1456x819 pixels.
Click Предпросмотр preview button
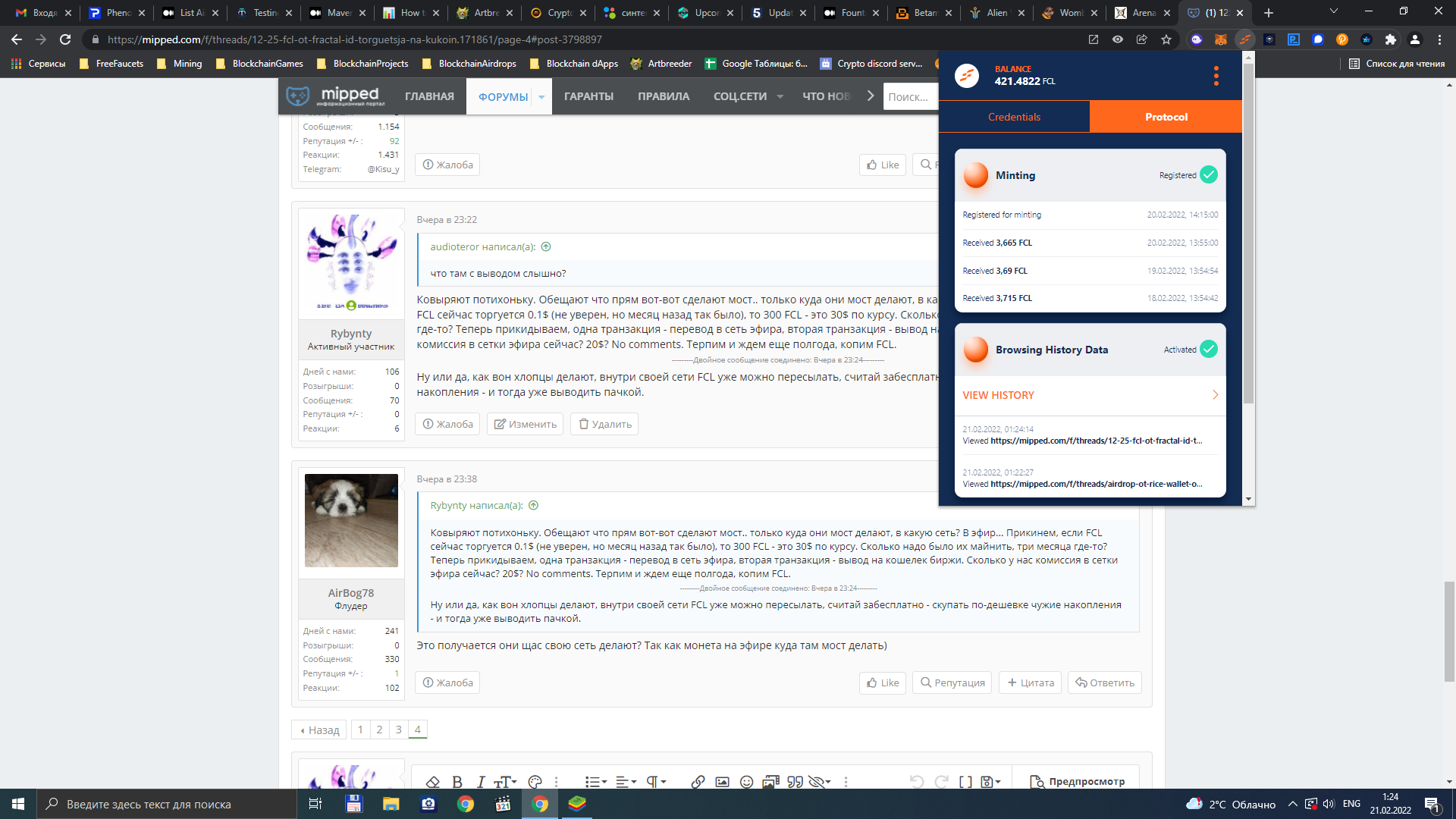pyautogui.click(x=1078, y=782)
